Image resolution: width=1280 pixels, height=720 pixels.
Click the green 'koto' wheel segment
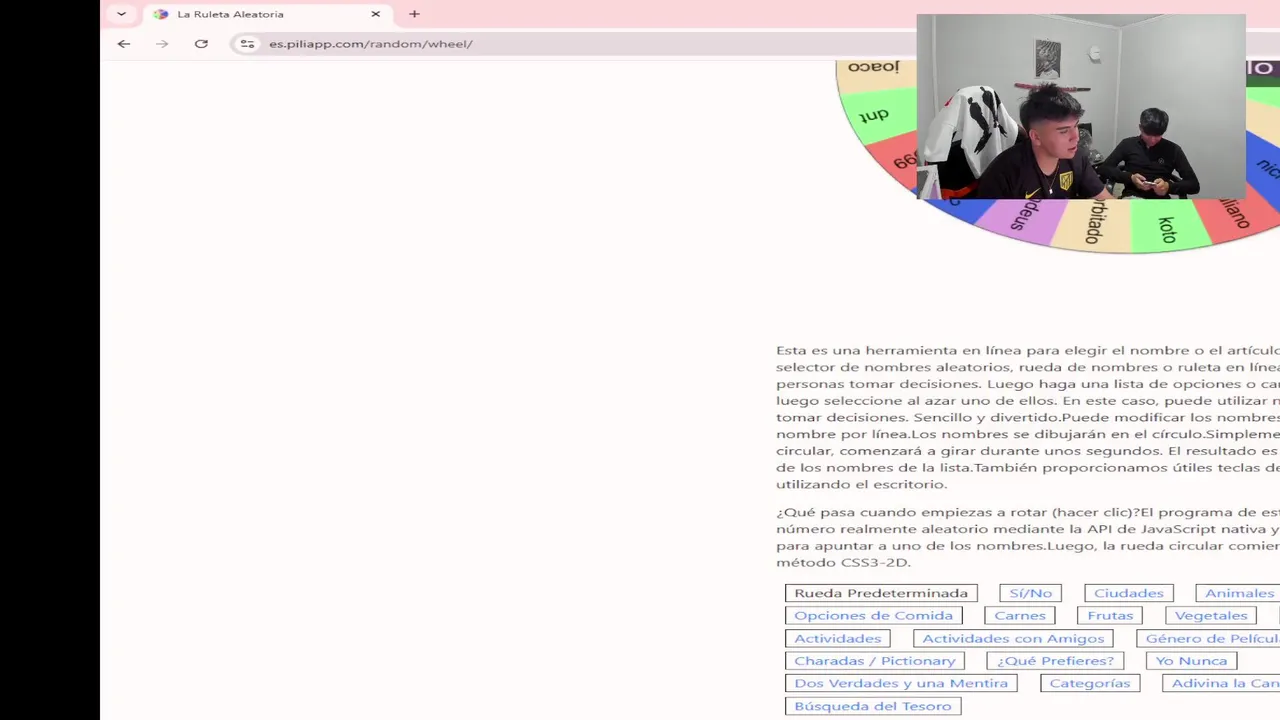click(1167, 226)
